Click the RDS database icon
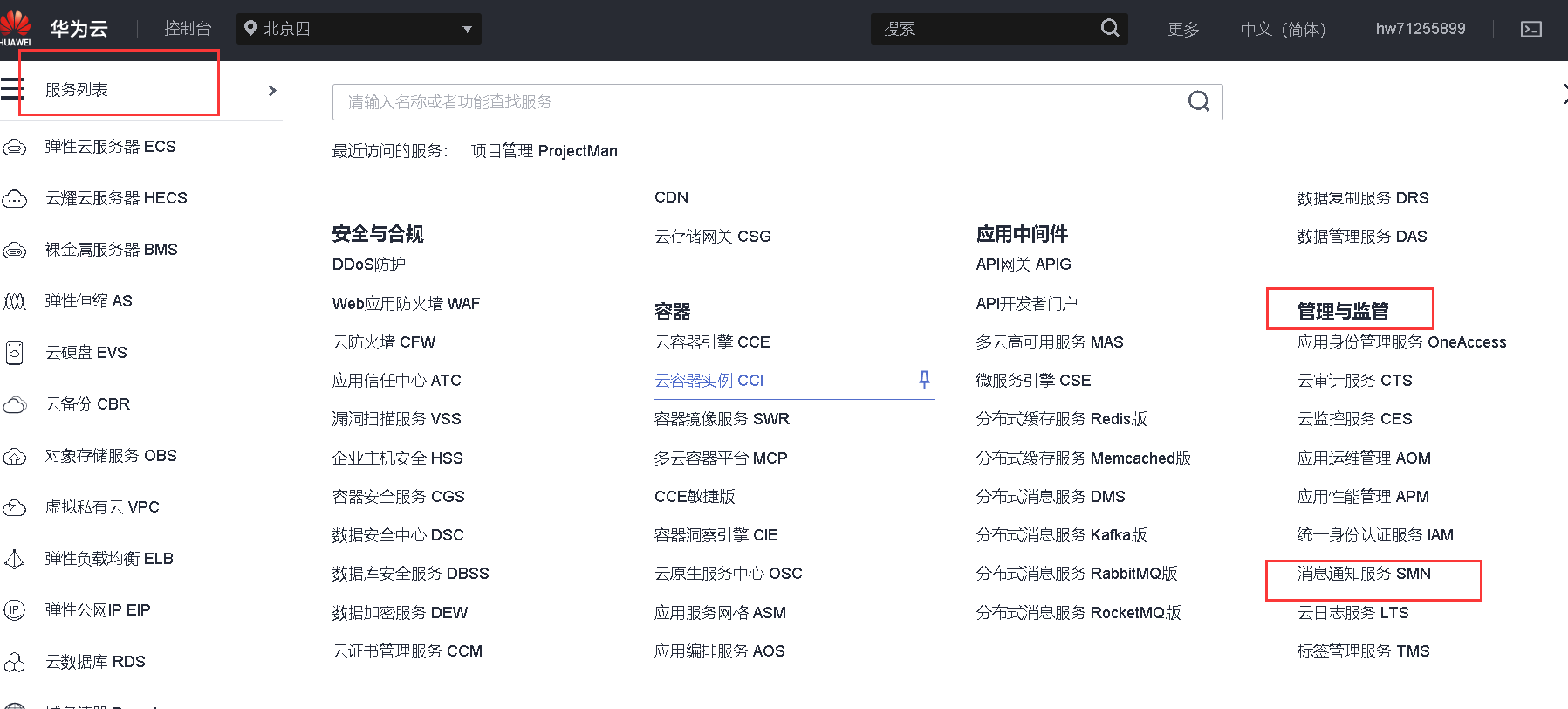 pyautogui.click(x=14, y=662)
